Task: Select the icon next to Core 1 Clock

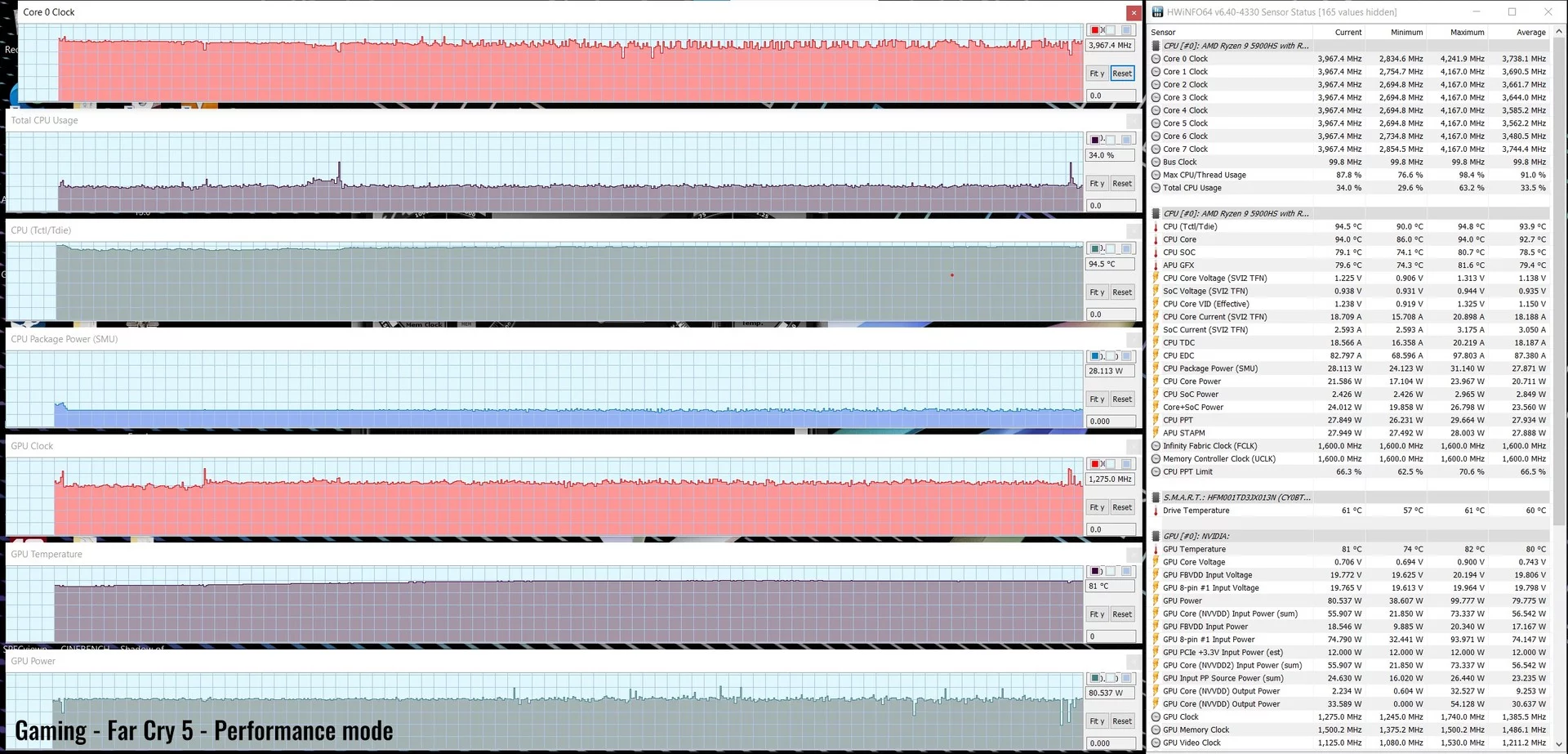Action: 1156,72
